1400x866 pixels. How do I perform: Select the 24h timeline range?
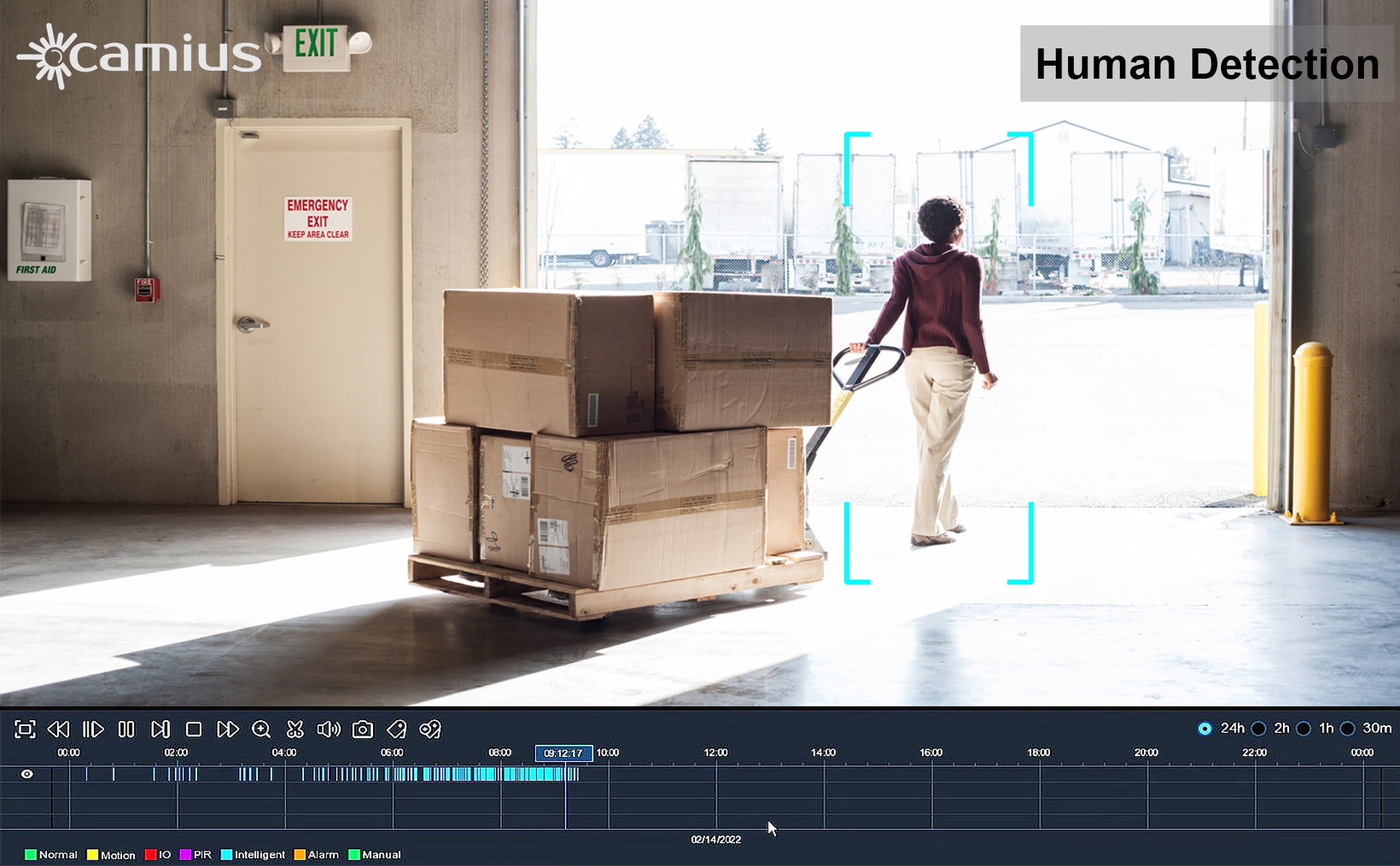tap(1204, 729)
